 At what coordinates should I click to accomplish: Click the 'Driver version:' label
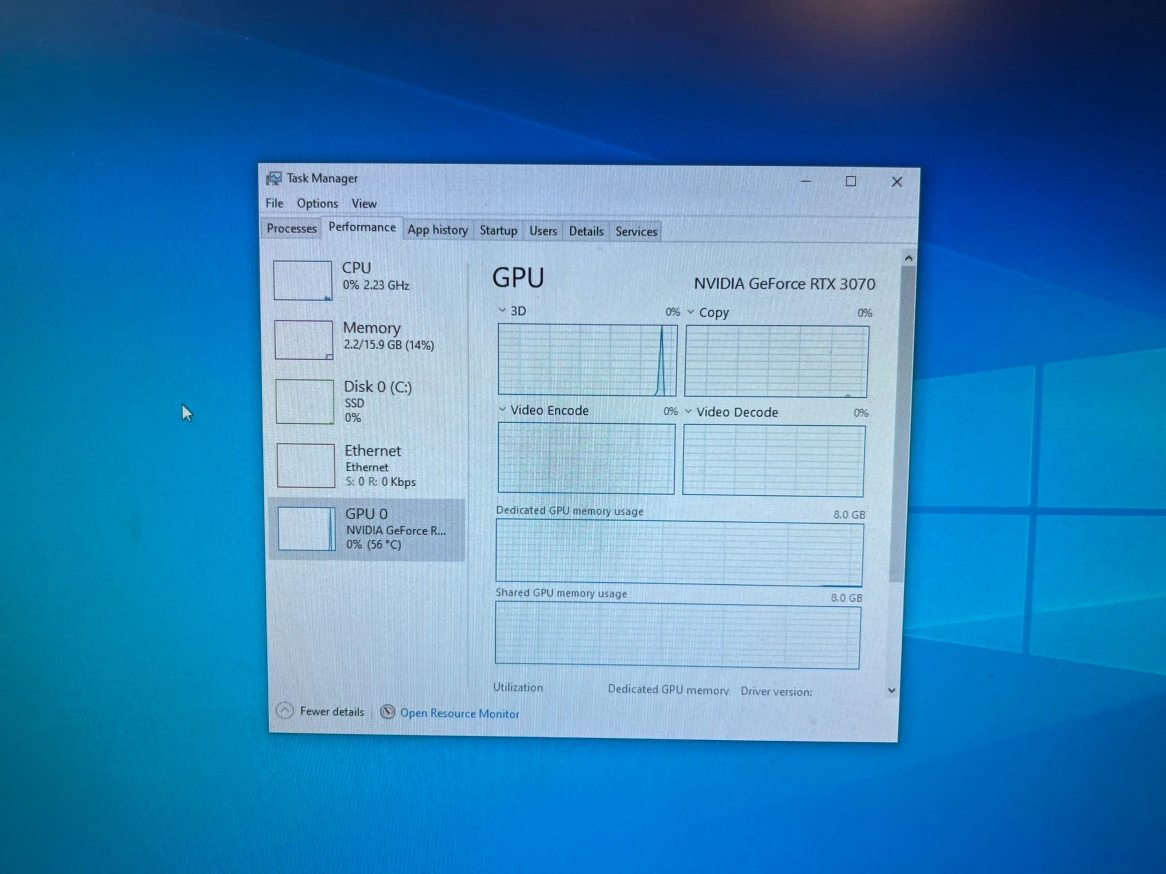(x=776, y=691)
